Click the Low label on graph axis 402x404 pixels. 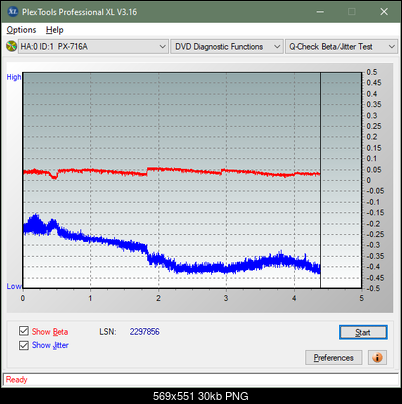[14, 286]
